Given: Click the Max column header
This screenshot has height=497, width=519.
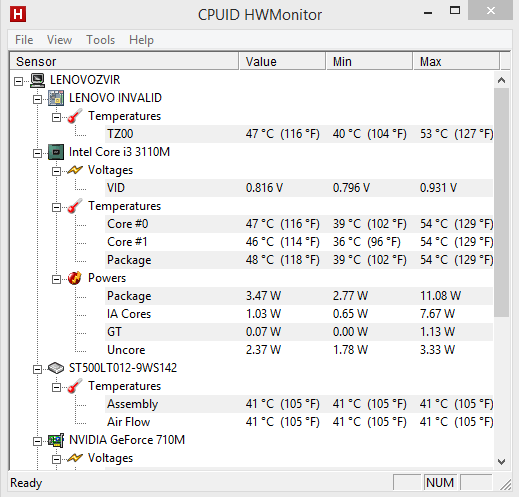Looking at the screenshot, I should pyautogui.click(x=456, y=61).
